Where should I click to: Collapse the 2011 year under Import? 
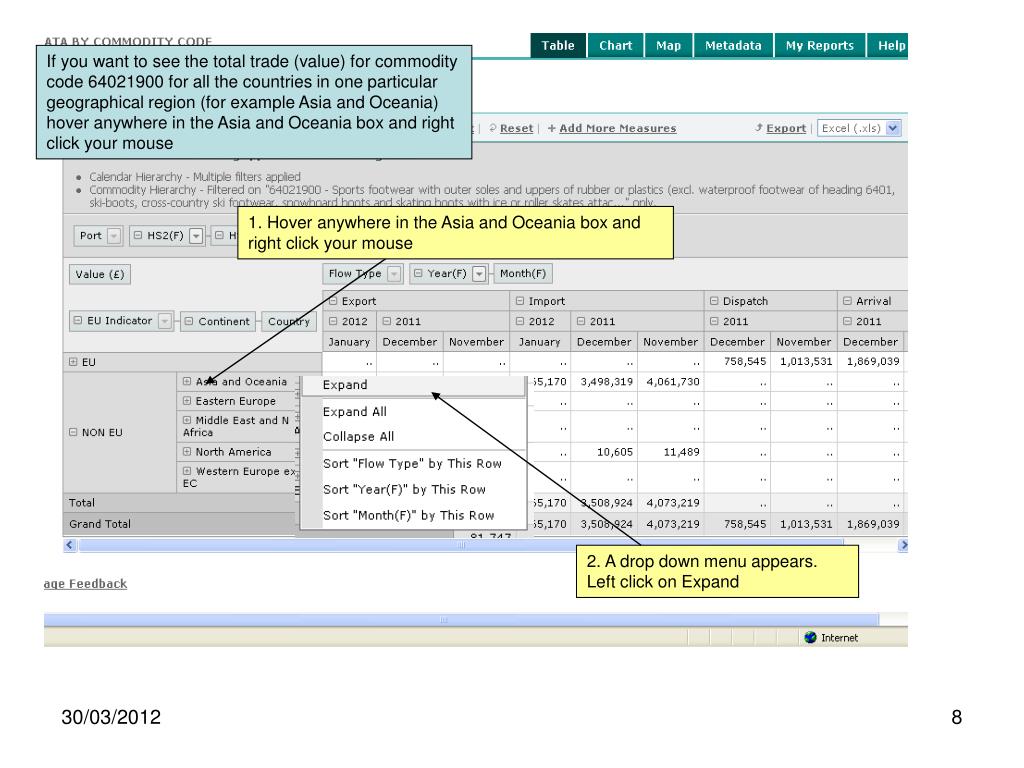click(581, 321)
